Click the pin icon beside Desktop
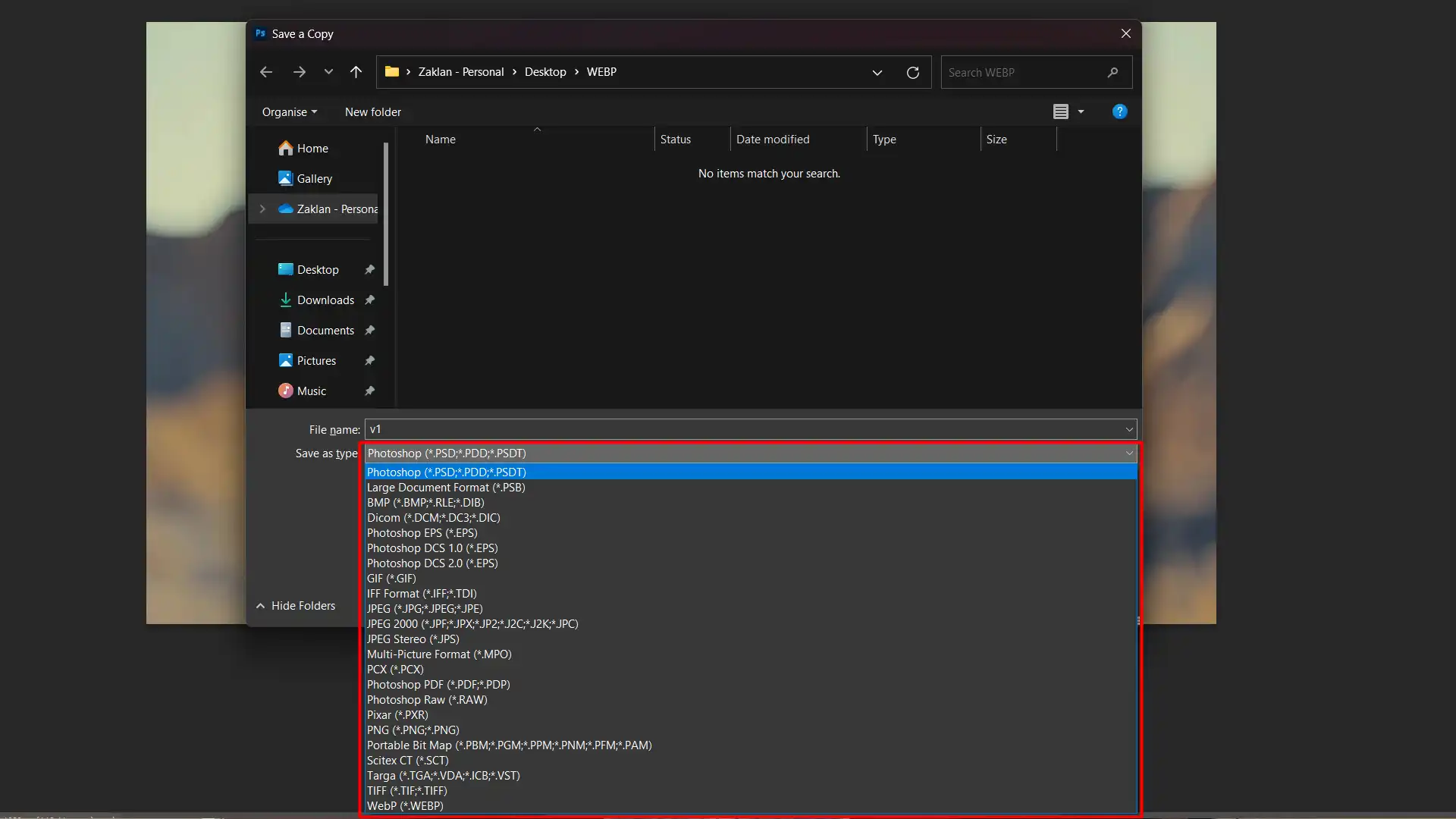The width and height of the screenshot is (1456, 819). pyautogui.click(x=369, y=270)
